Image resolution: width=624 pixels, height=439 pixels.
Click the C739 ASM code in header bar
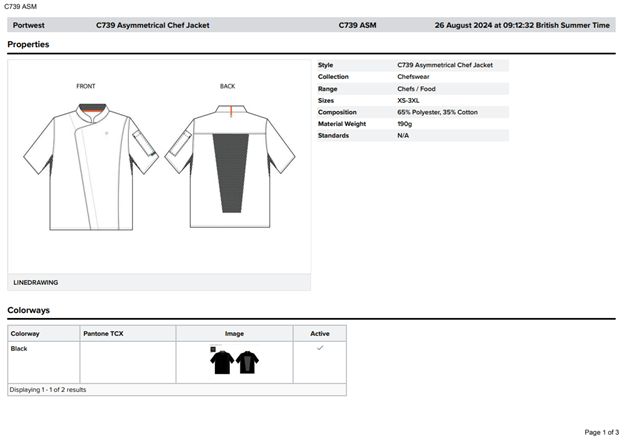pos(357,24)
